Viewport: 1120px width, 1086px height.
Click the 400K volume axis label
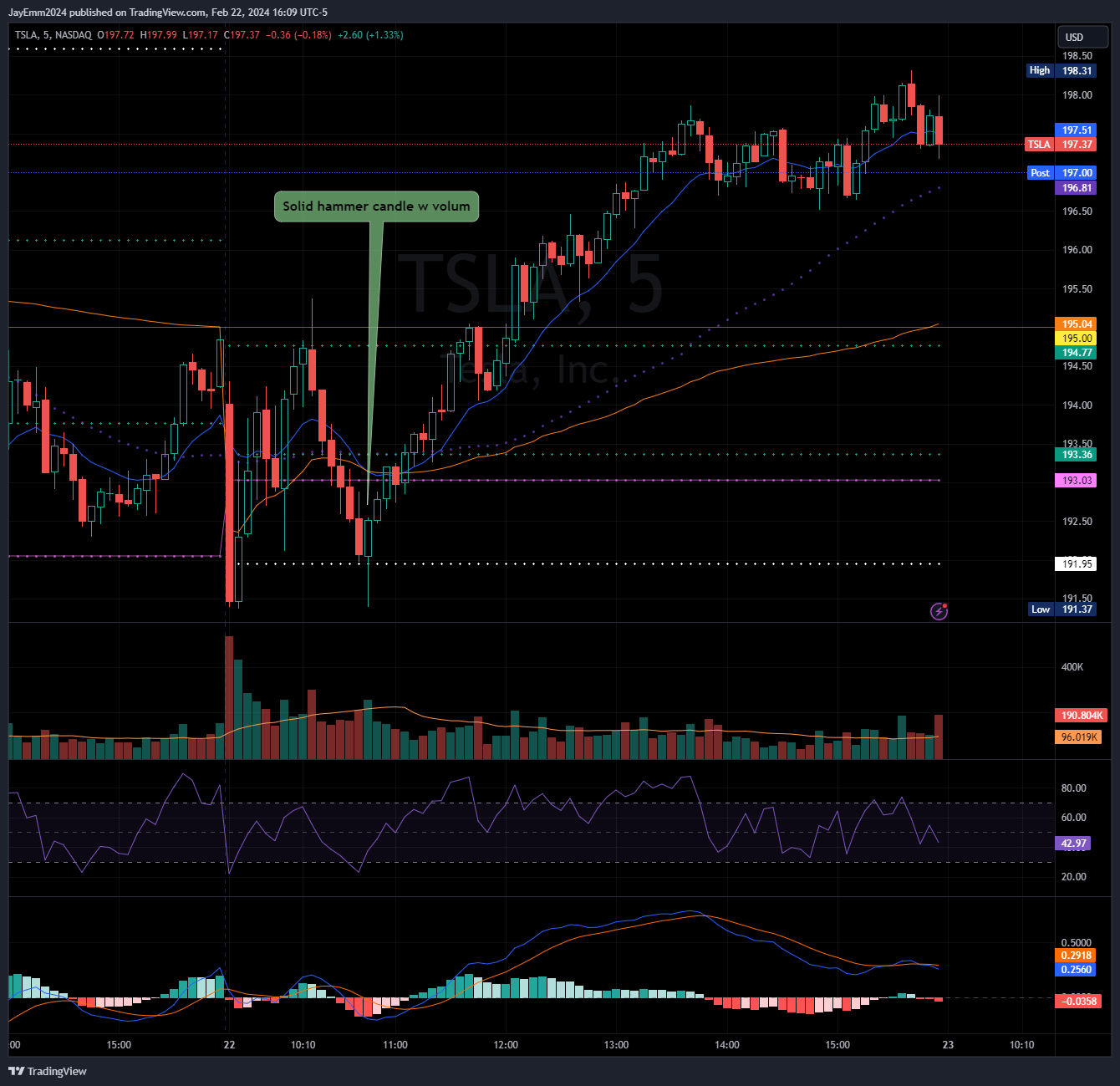point(1072,667)
